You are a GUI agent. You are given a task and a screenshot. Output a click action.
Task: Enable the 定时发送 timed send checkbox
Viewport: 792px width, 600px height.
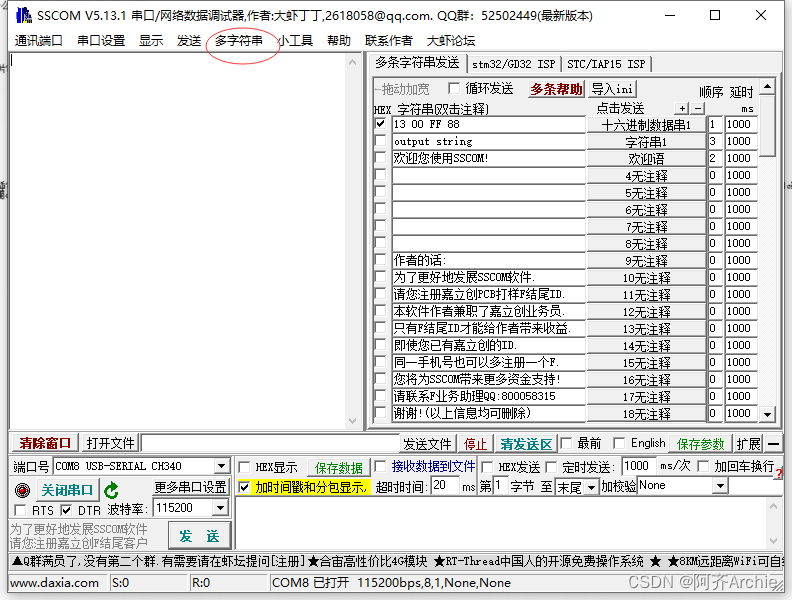[x=551, y=467]
